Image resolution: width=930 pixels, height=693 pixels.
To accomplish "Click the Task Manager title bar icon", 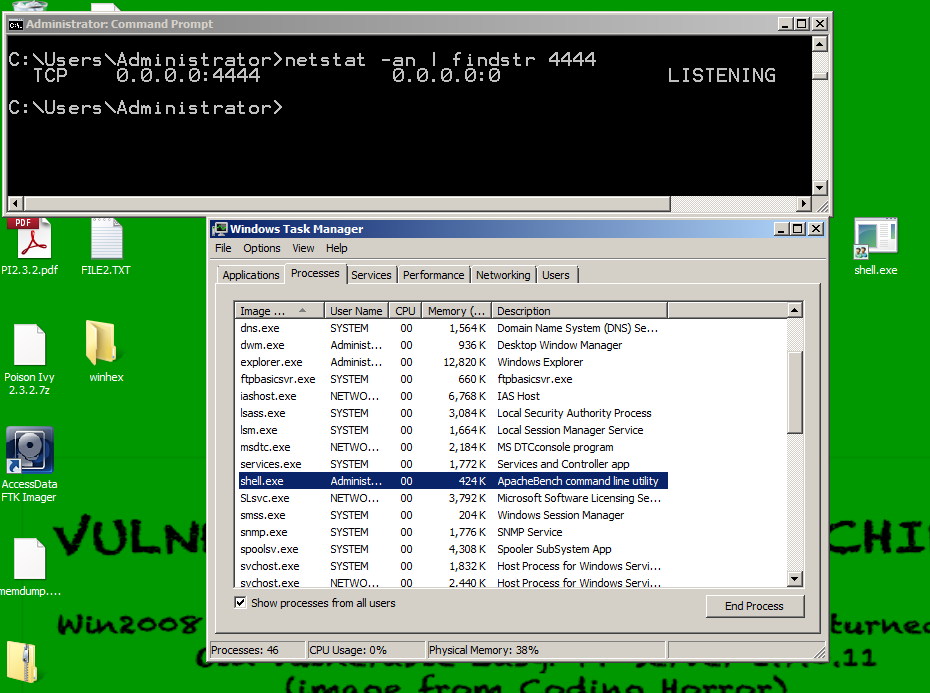I will tap(220, 229).
